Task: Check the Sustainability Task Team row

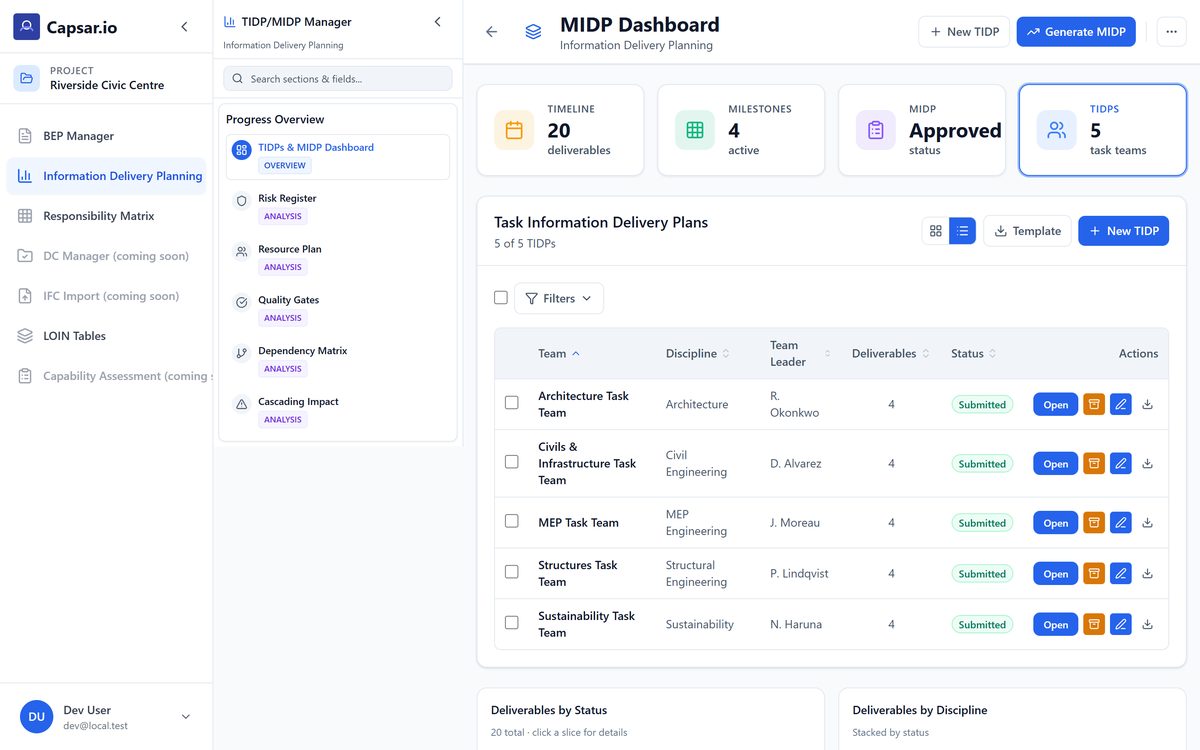Action: point(512,622)
